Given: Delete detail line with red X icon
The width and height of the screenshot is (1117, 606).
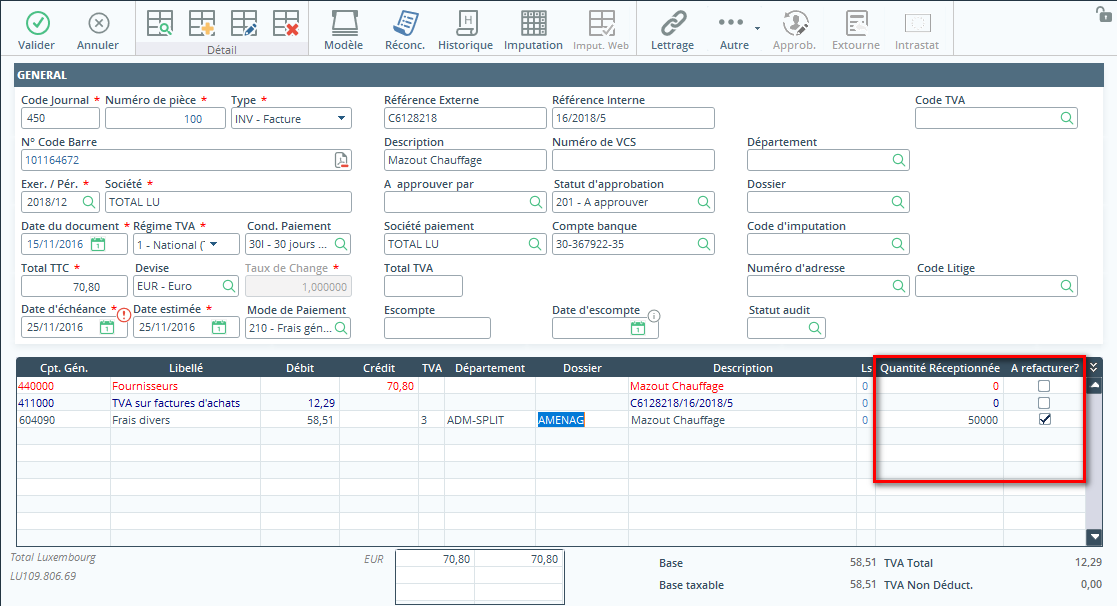Looking at the screenshot, I should (286, 23).
